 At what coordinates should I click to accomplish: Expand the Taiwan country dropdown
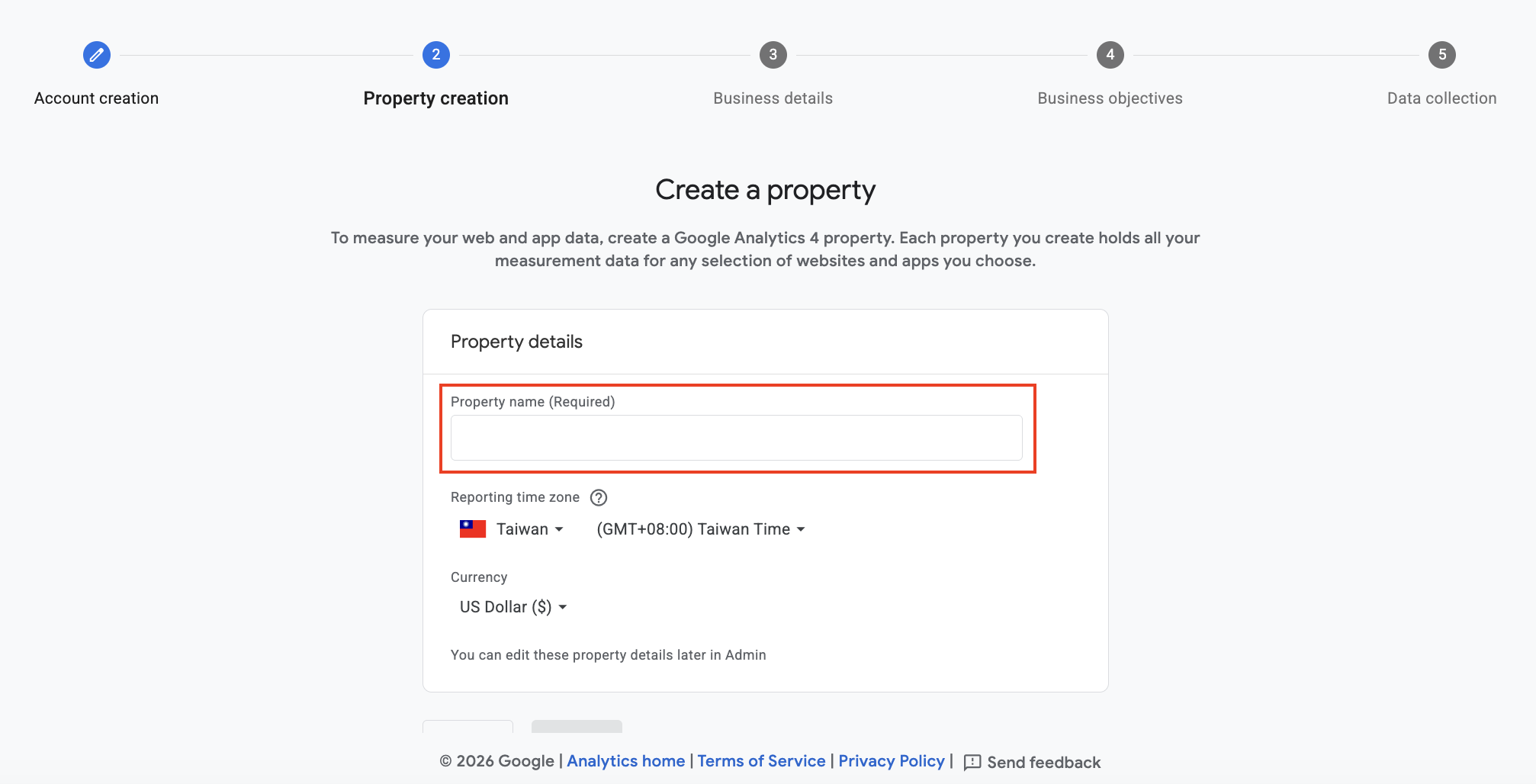point(530,529)
